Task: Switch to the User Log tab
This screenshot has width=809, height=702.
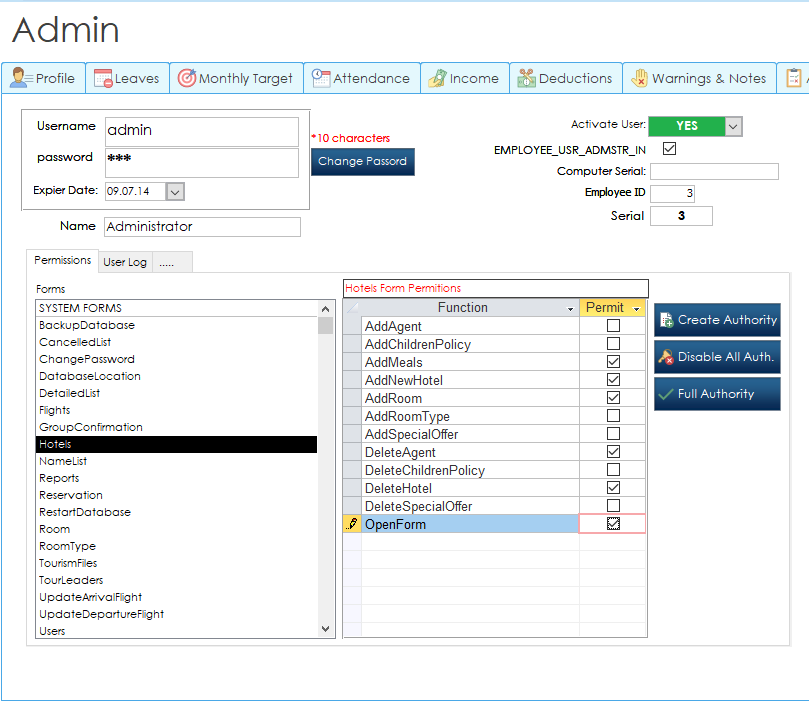Action: [x=125, y=262]
